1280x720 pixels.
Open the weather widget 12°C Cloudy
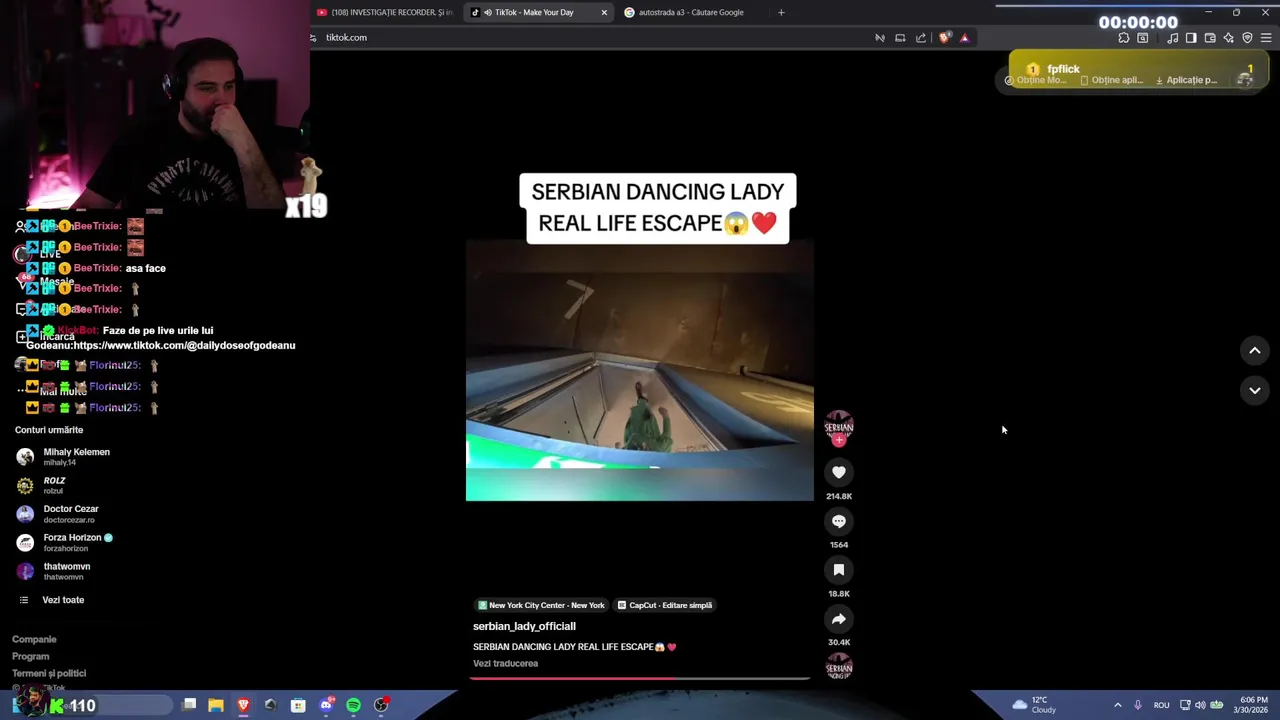tap(1034, 705)
